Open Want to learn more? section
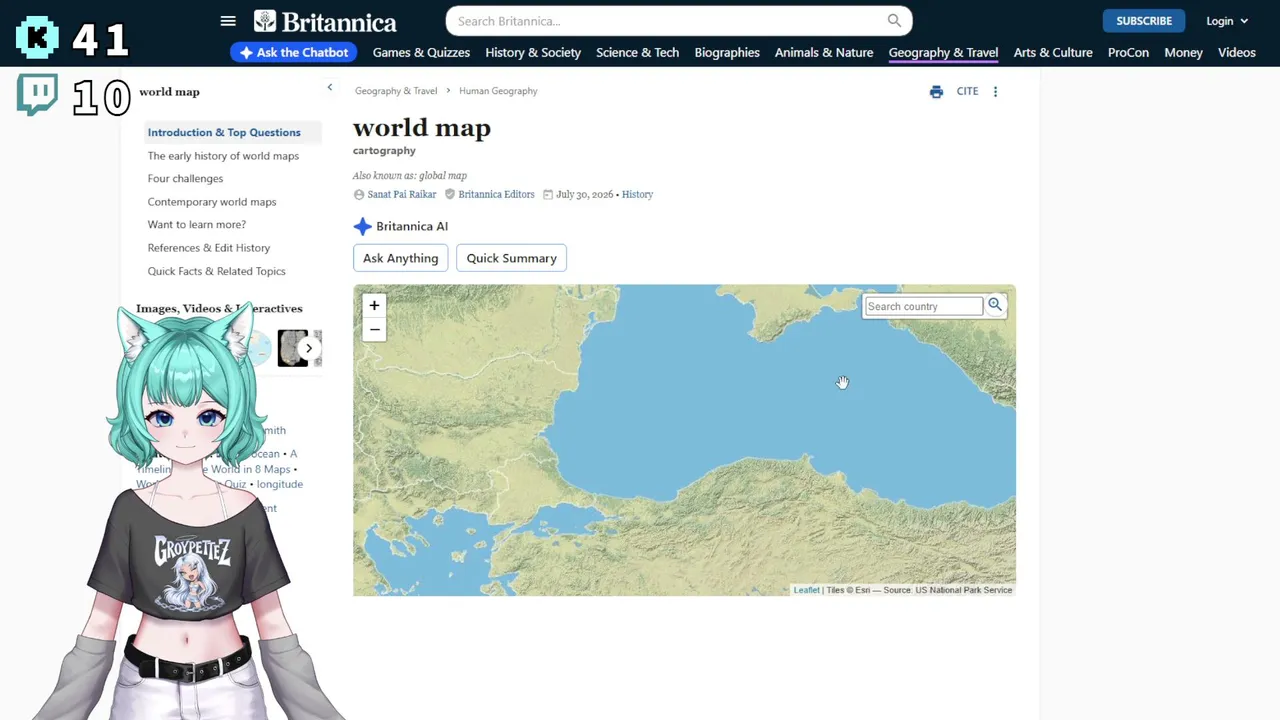This screenshot has width=1280, height=720. [197, 225]
